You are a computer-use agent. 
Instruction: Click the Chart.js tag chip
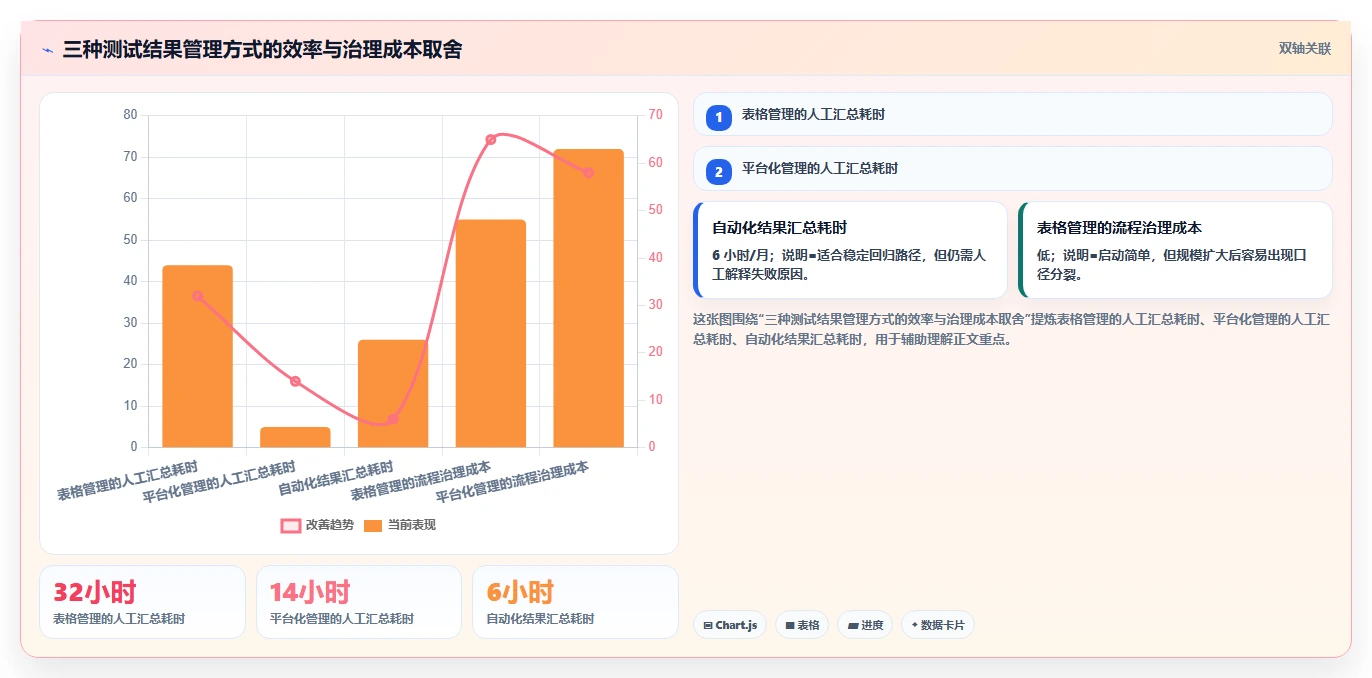(730, 625)
